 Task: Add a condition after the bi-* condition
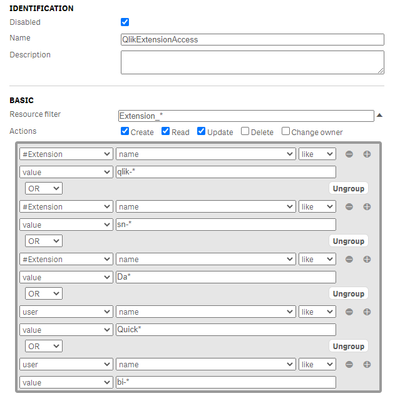pos(367,364)
